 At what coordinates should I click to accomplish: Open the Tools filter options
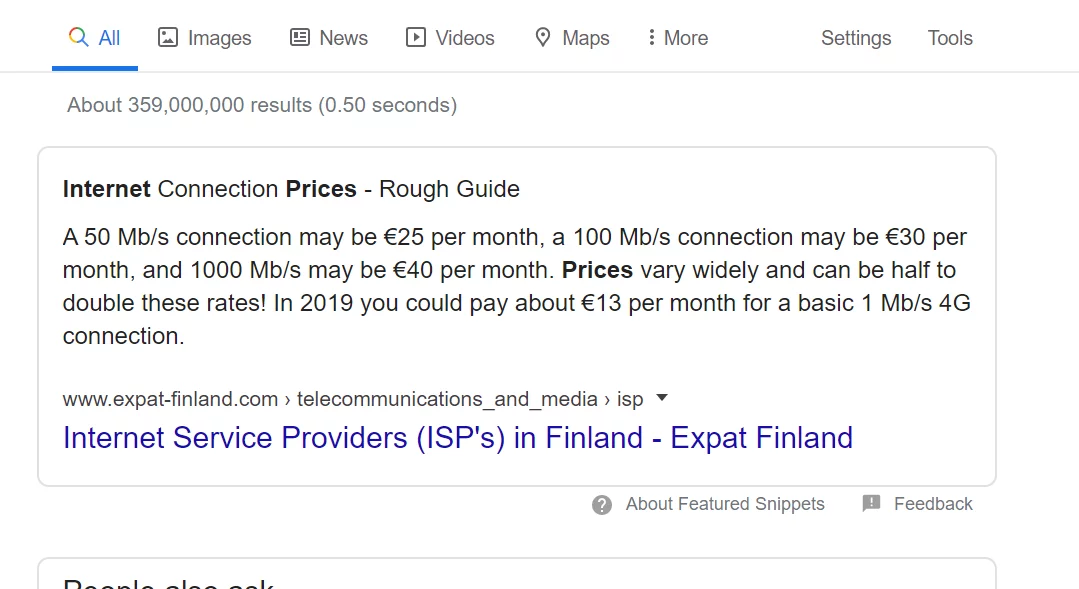pyautogui.click(x=950, y=38)
